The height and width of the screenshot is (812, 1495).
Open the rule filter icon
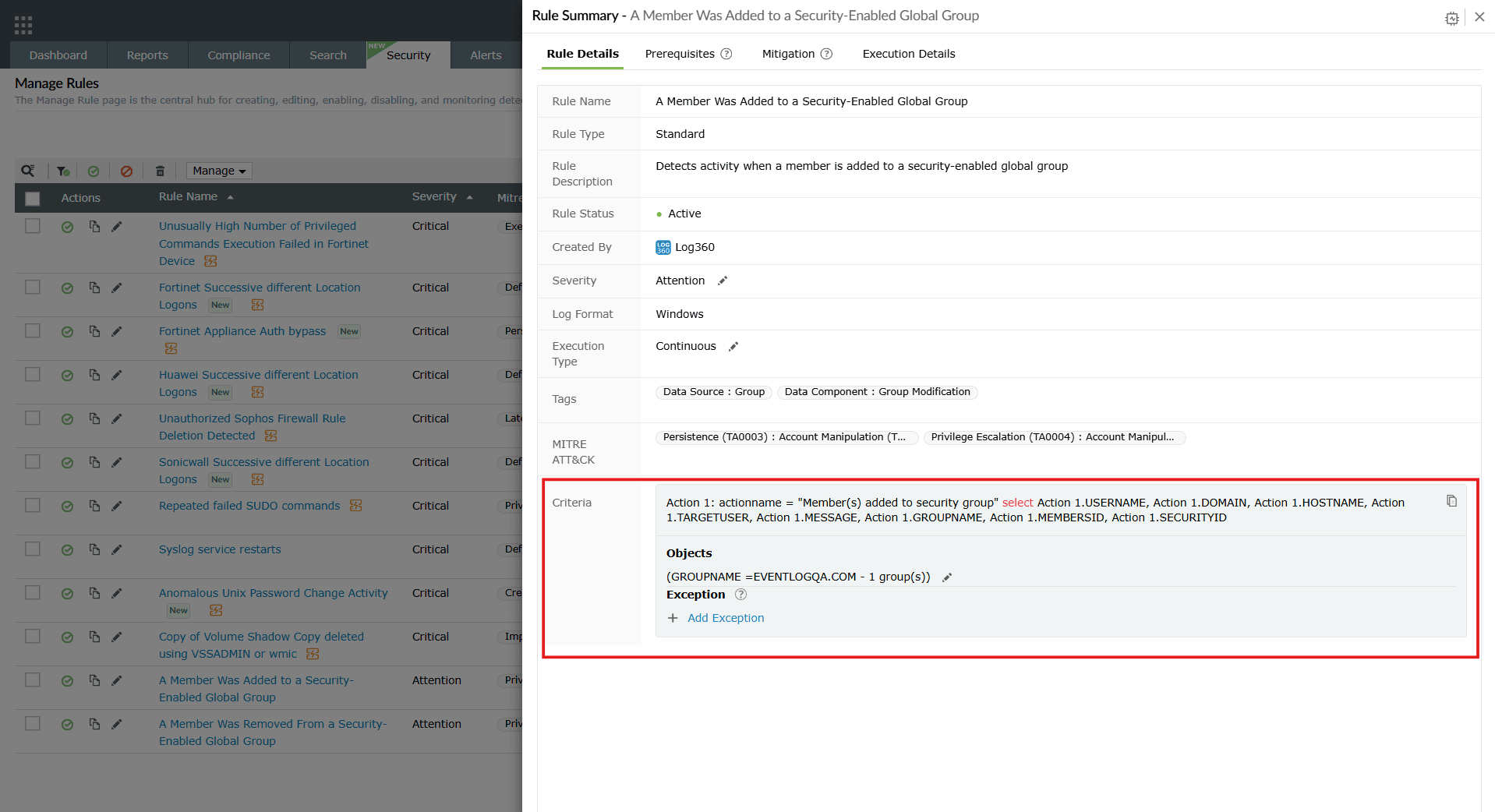[x=63, y=171]
